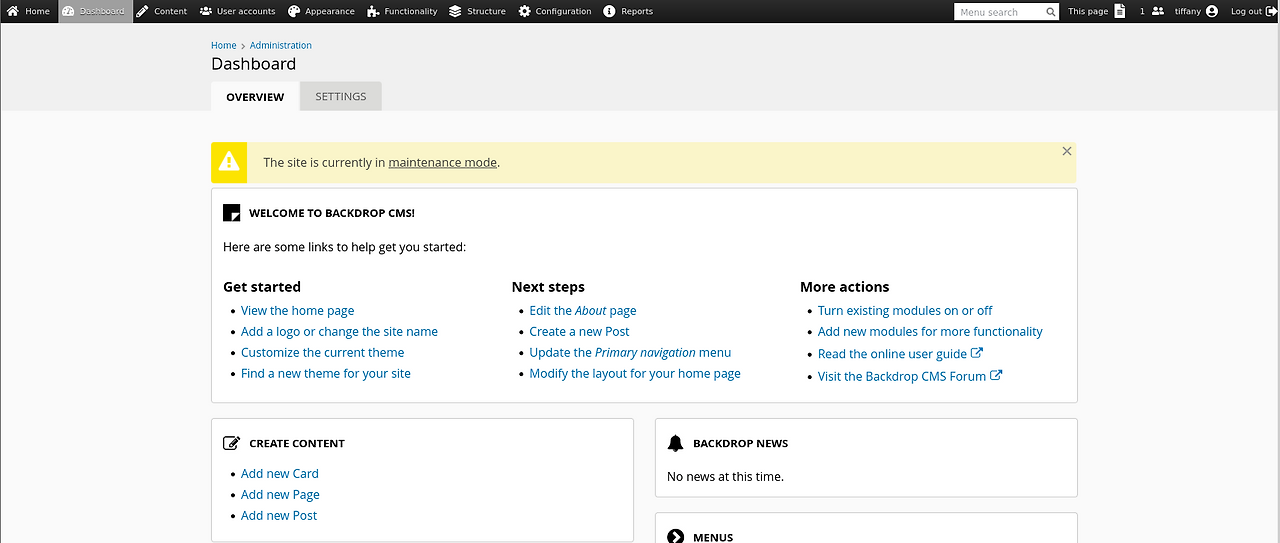
Task: Click Customize the current theme
Action: 323,353
